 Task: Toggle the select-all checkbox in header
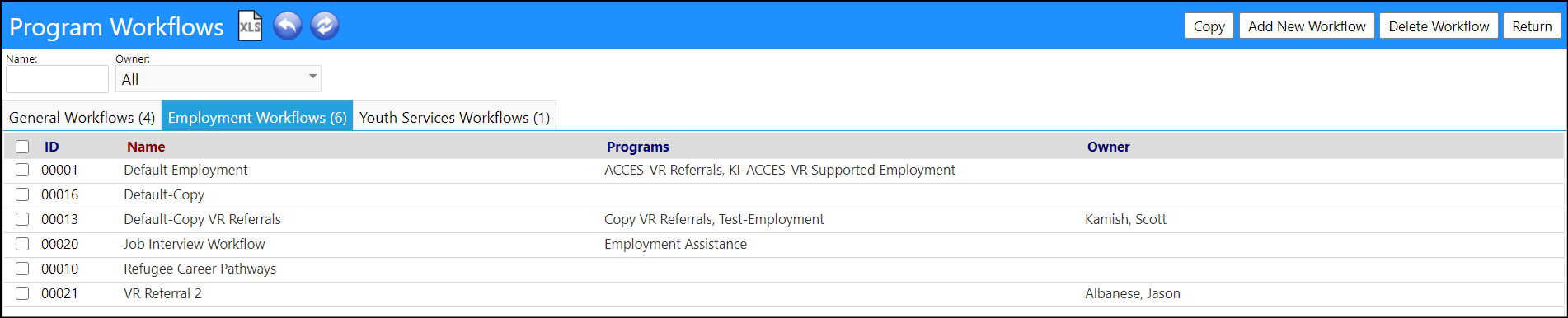[22, 147]
